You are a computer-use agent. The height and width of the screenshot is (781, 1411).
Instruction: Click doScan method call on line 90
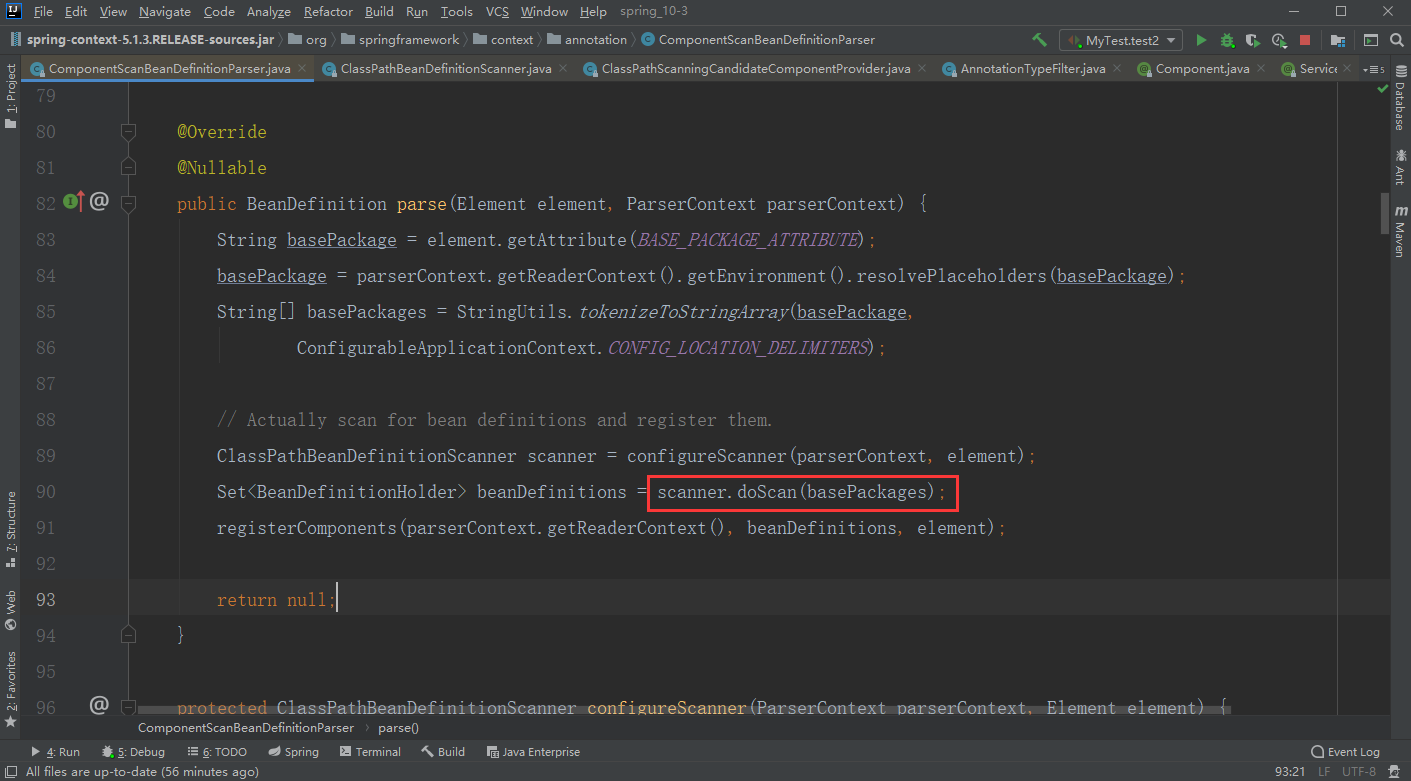pyautogui.click(x=767, y=491)
